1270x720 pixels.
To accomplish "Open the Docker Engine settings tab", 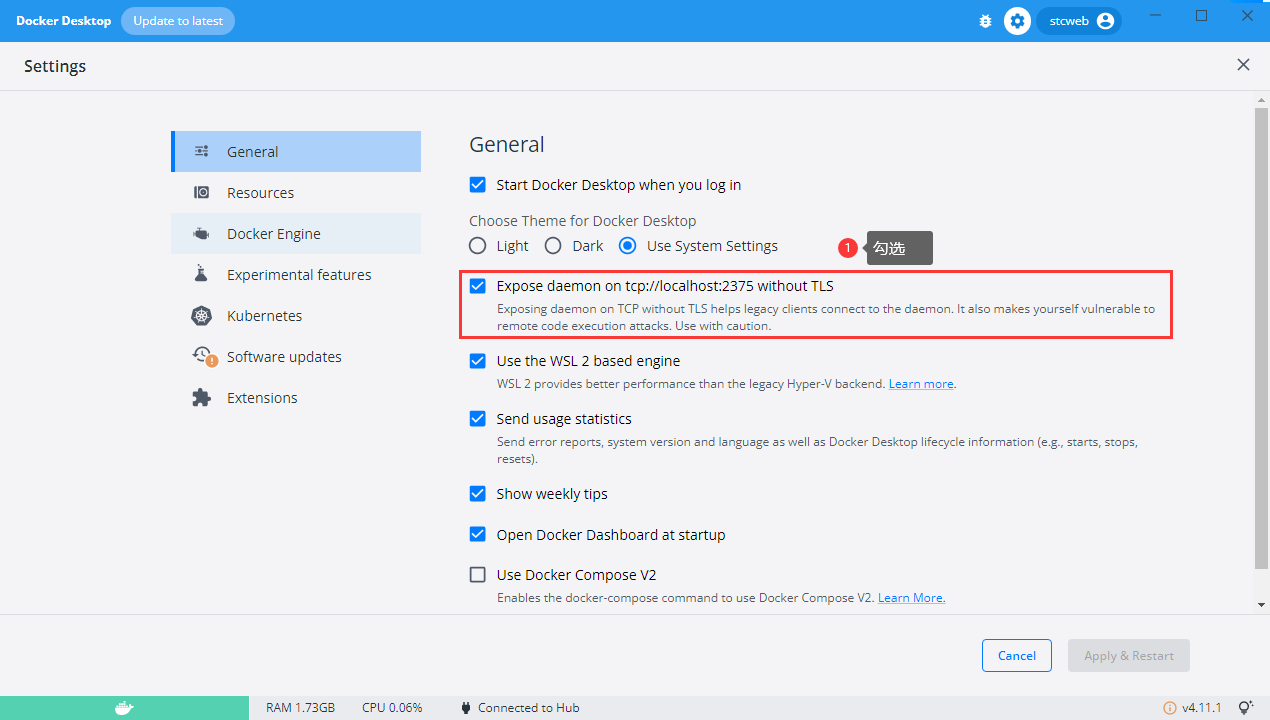I will coord(296,234).
